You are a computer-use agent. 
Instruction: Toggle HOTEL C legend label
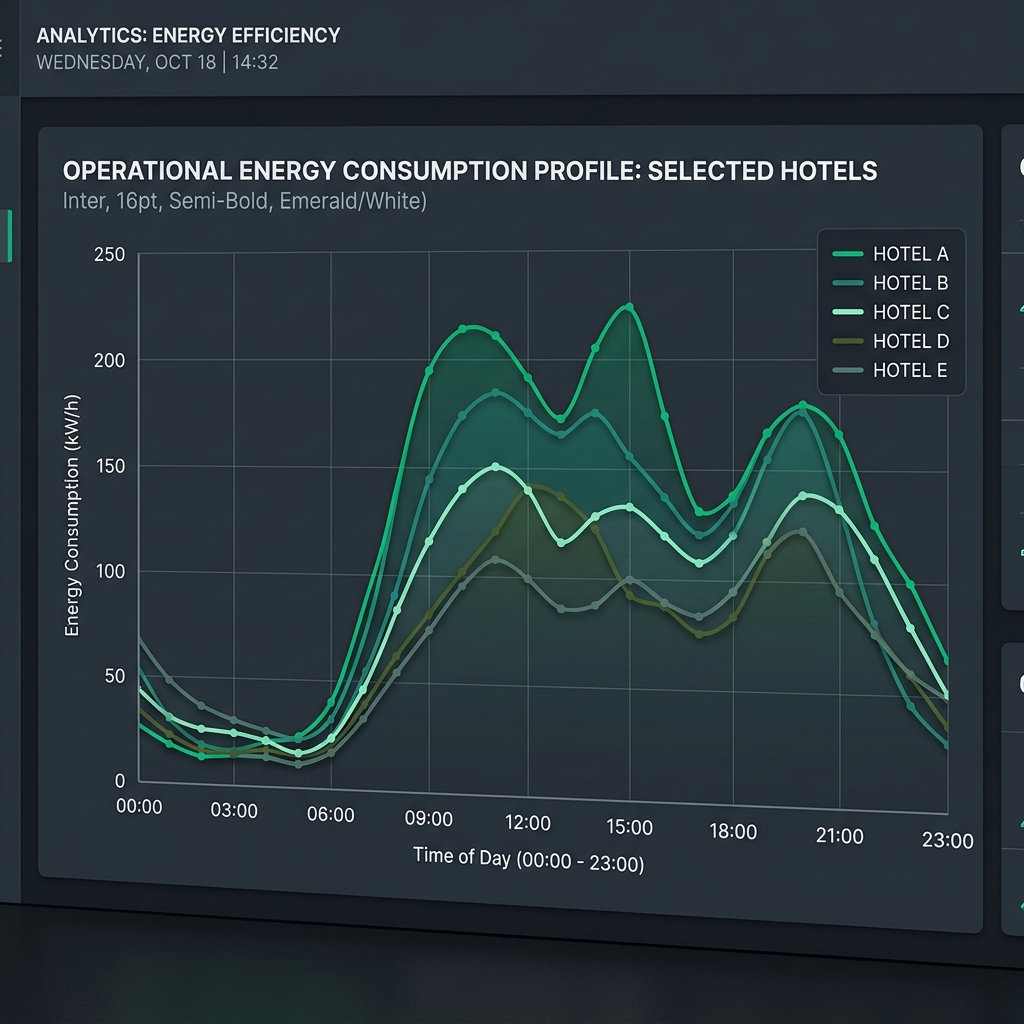coord(910,312)
